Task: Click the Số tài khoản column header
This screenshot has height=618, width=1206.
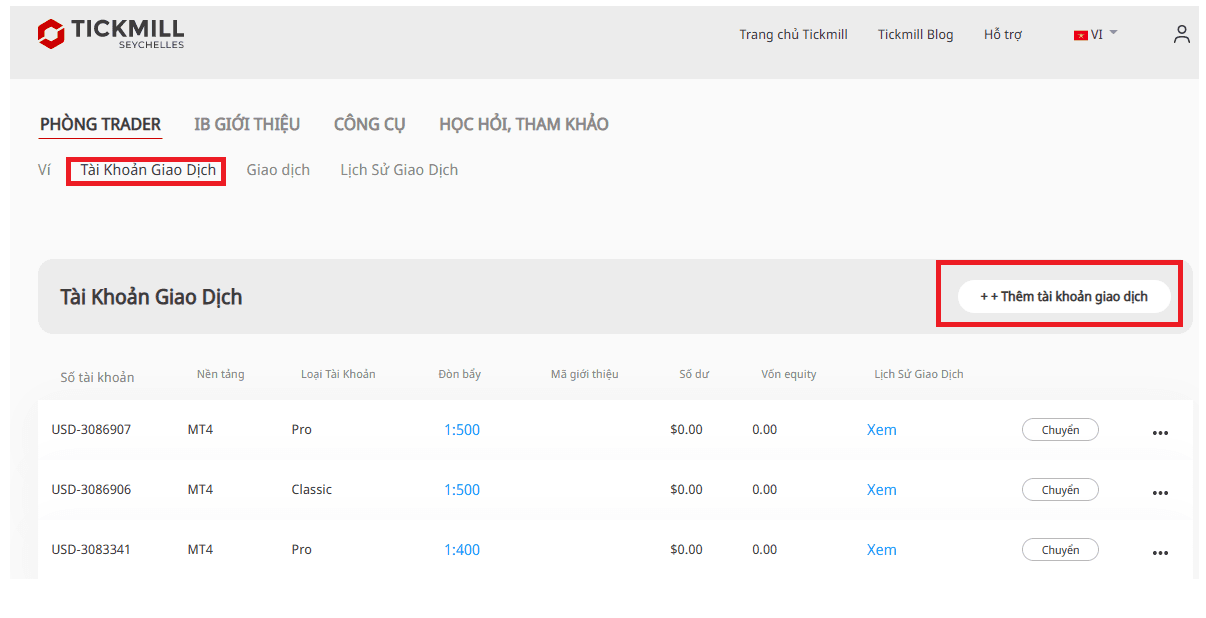Action: coord(97,377)
